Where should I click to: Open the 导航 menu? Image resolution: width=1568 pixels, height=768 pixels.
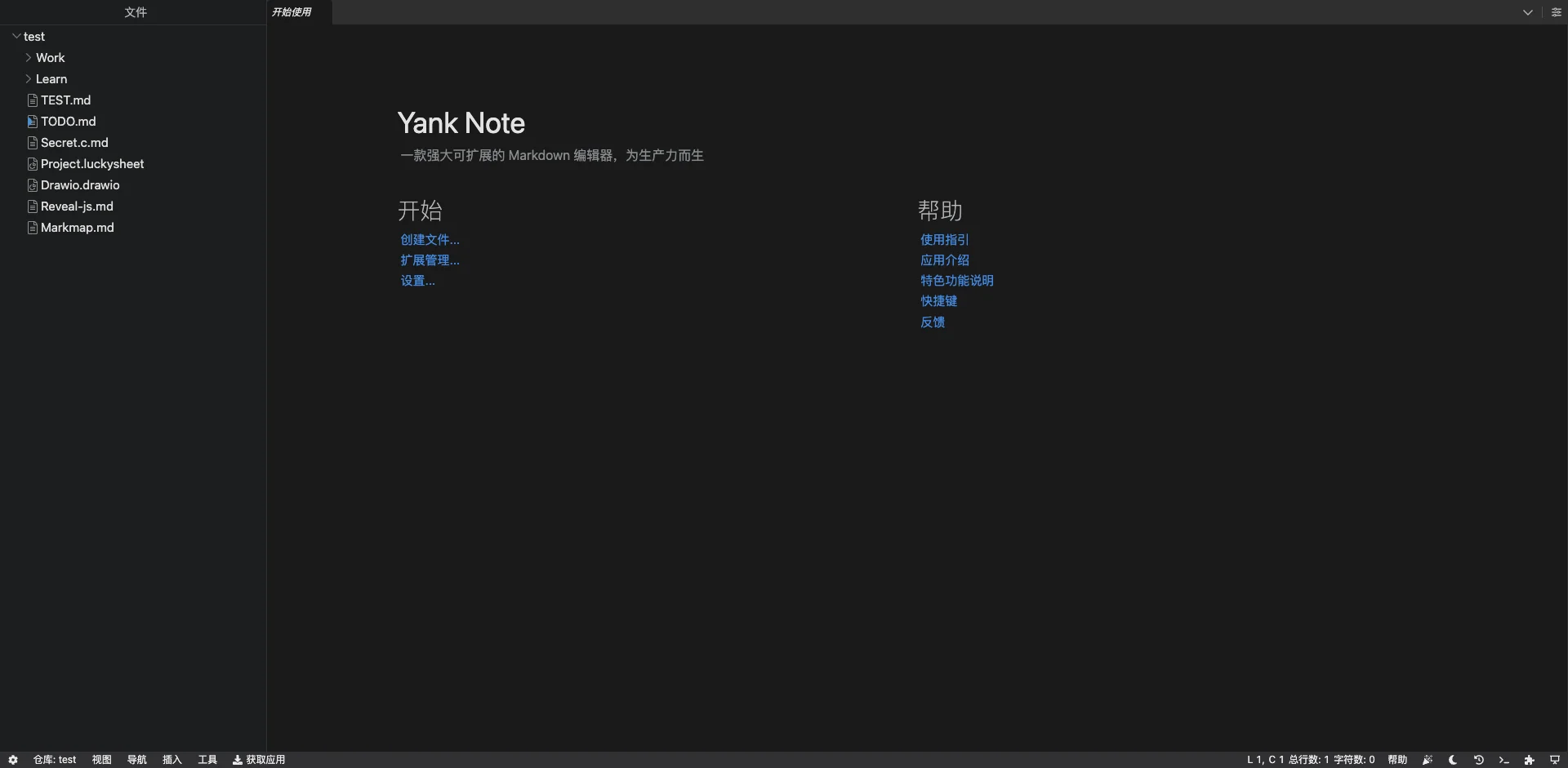(x=136, y=760)
